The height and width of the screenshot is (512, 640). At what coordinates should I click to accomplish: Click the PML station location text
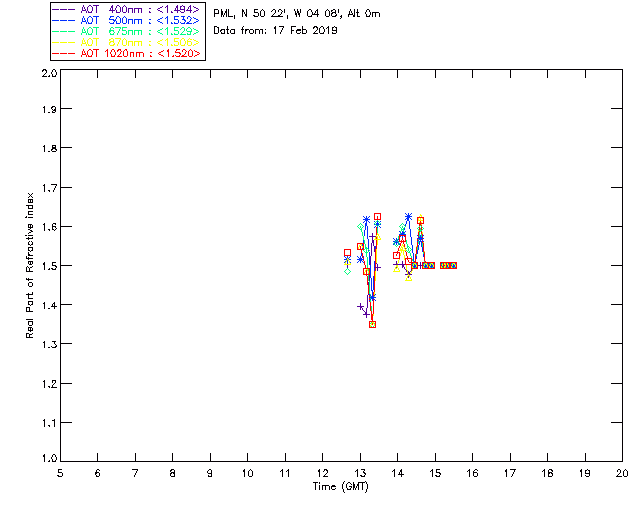pyautogui.click(x=297, y=13)
